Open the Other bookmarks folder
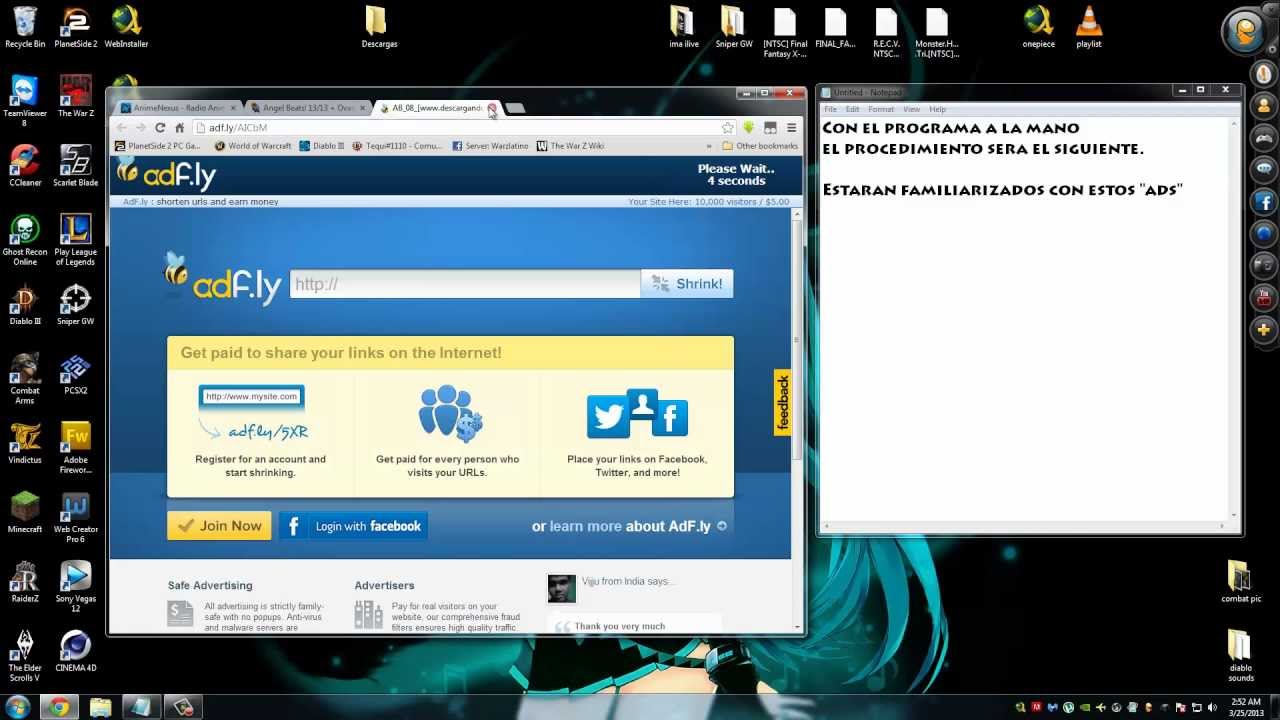Screen dimensions: 1280x720 [x=760, y=146]
